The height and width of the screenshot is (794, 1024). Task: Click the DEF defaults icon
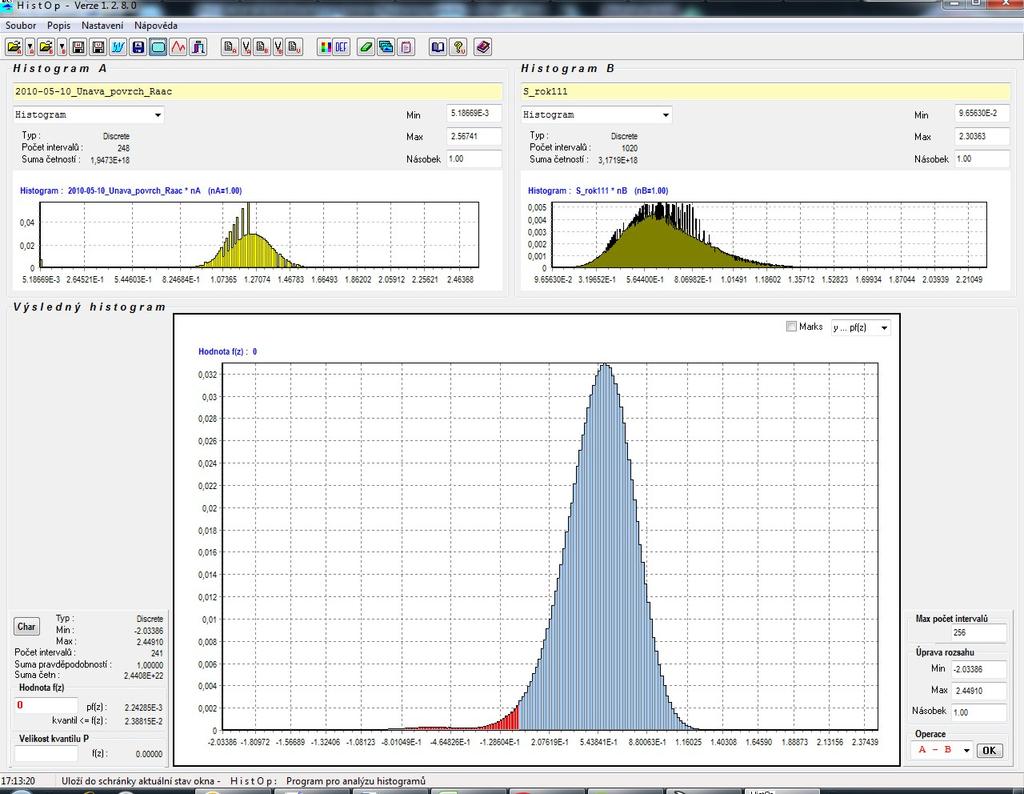342,47
